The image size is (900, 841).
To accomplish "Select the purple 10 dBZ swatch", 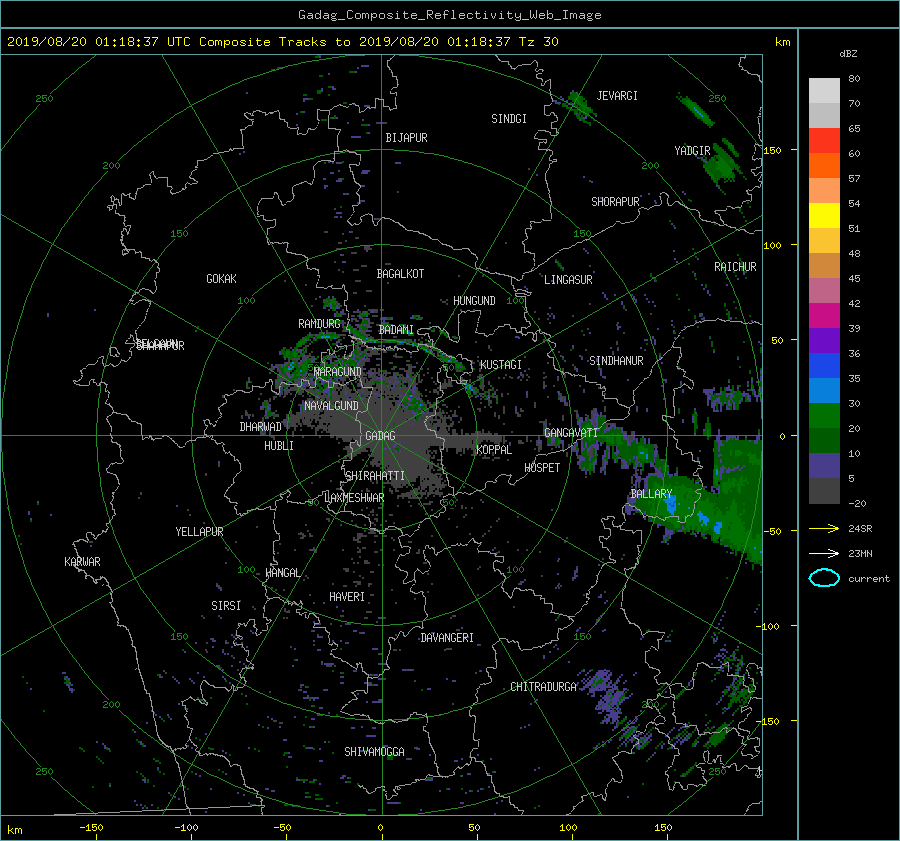I will pyautogui.click(x=824, y=465).
